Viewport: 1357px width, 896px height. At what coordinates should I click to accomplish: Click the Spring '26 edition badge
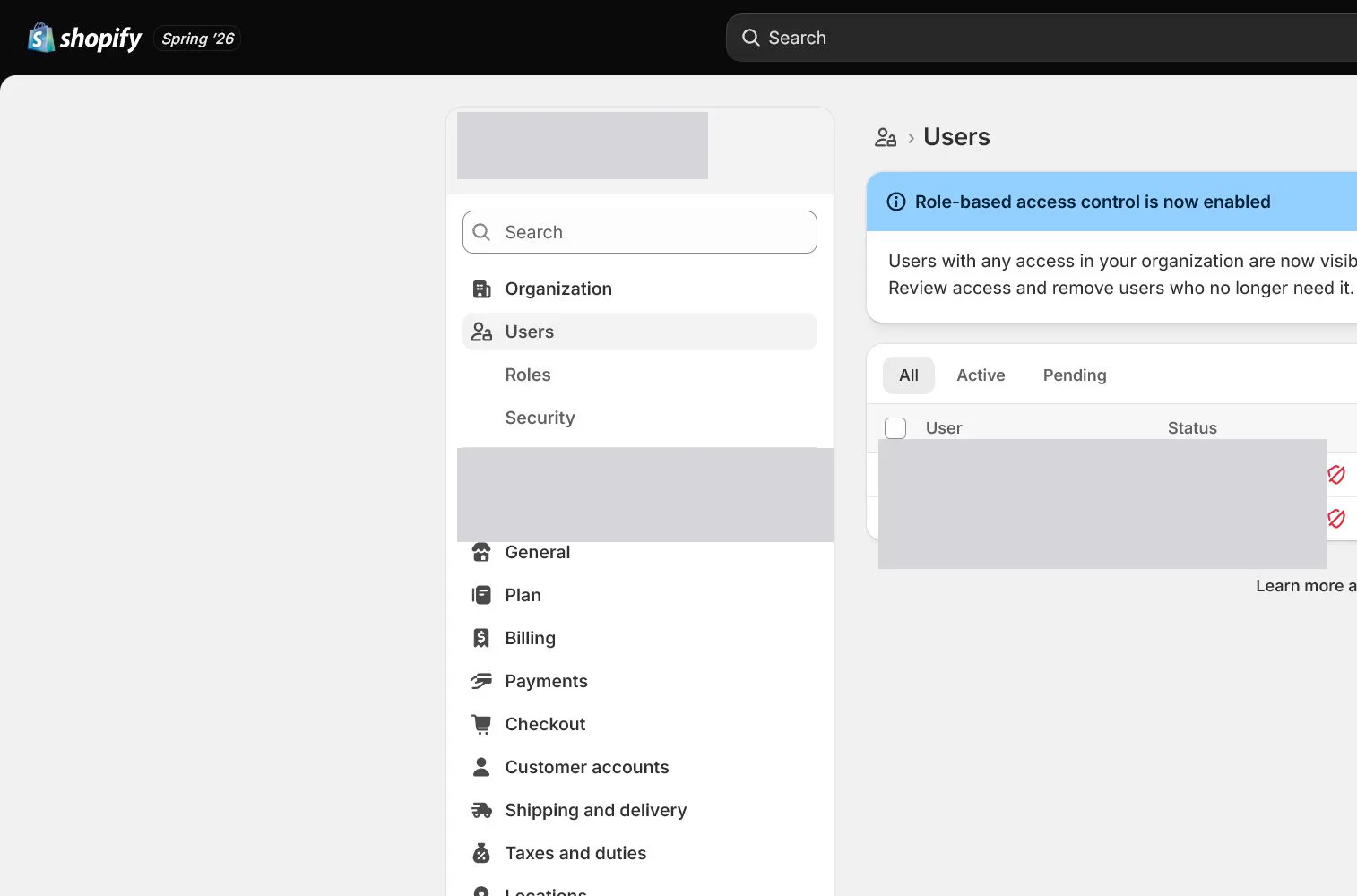(x=197, y=39)
